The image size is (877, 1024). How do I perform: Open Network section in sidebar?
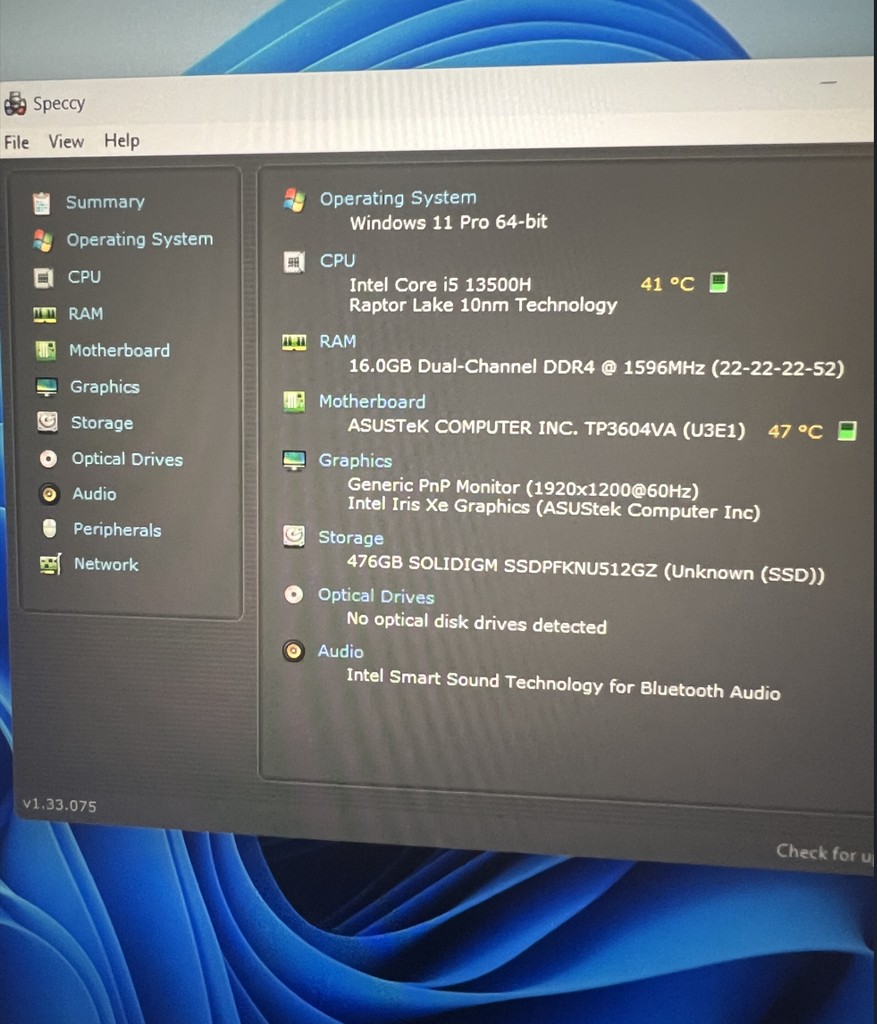[106, 564]
